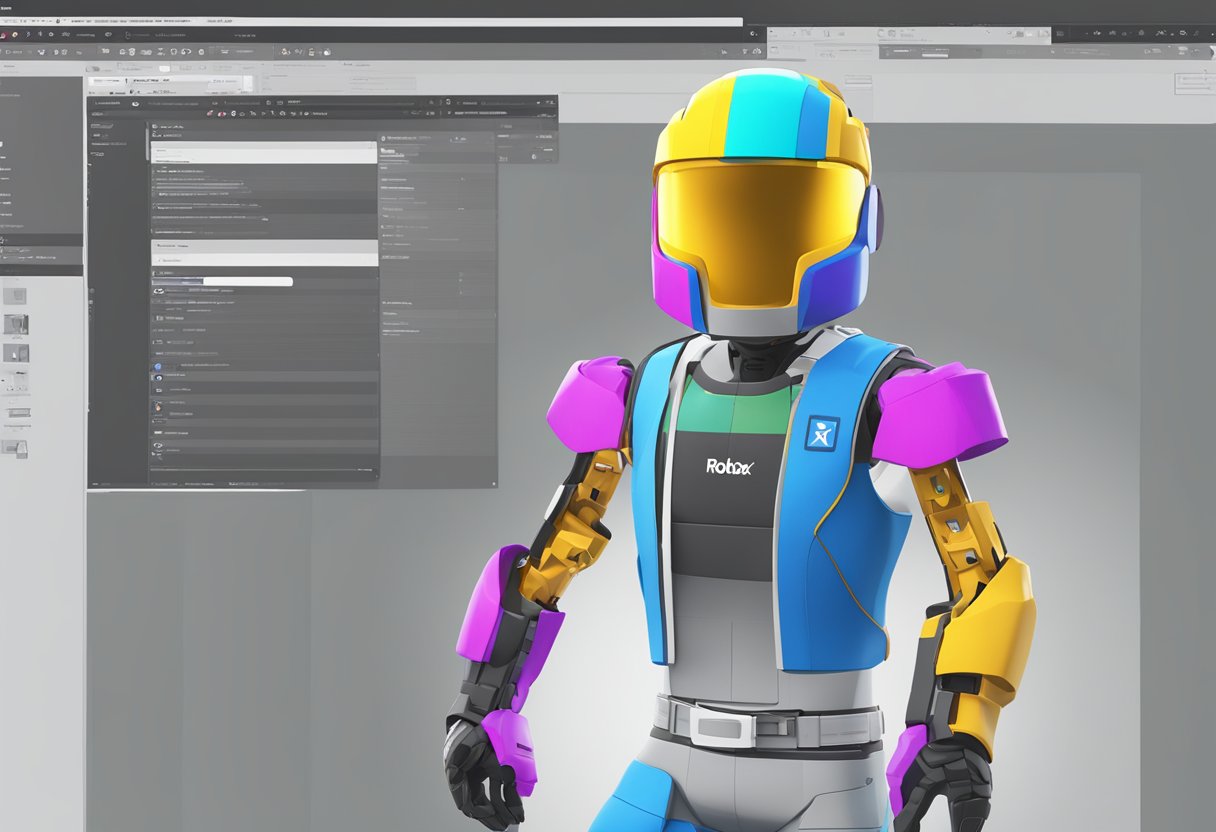The width and height of the screenshot is (1216, 832).
Task: Click the eye icon in the floating window header
Action: pos(134,102)
